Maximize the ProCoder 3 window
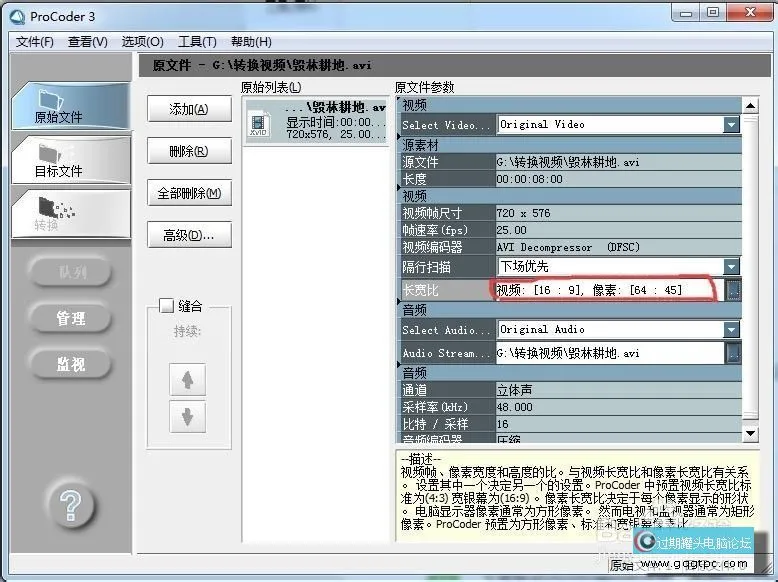The height and width of the screenshot is (582, 778). [713, 13]
